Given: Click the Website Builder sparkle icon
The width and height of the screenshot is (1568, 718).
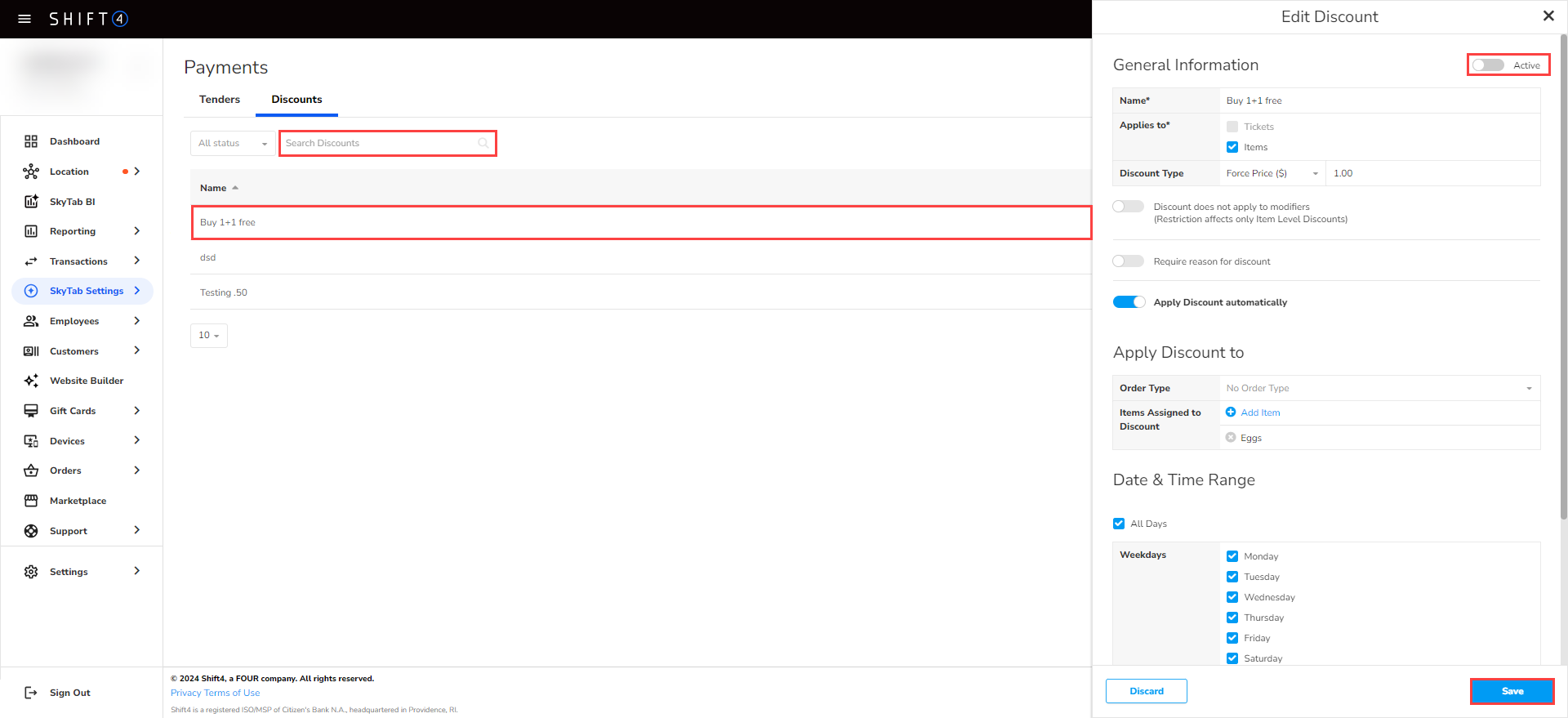Looking at the screenshot, I should pyautogui.click(x=31, y=381).
